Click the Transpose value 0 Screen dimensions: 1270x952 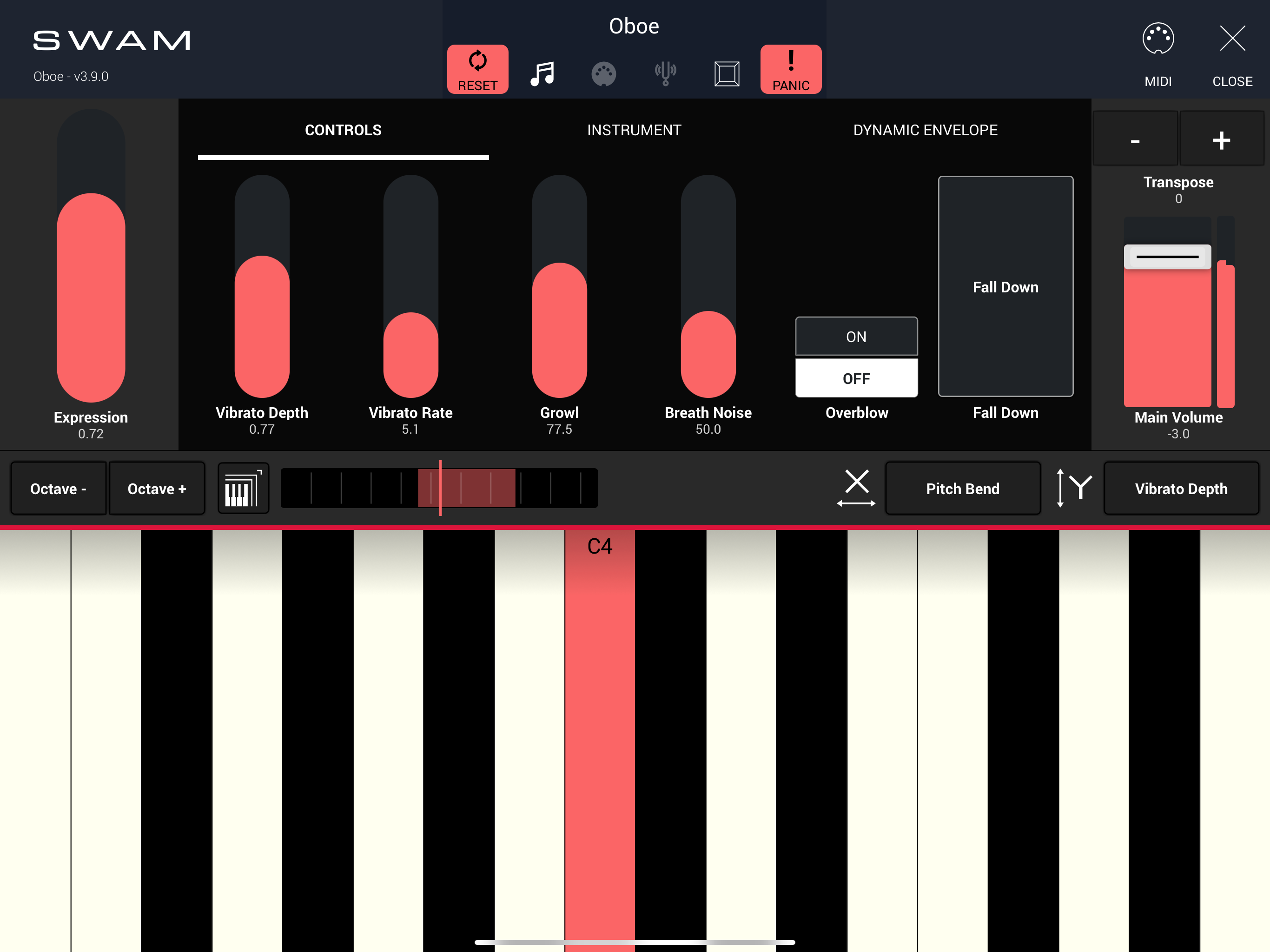[x=1178, y=198]
